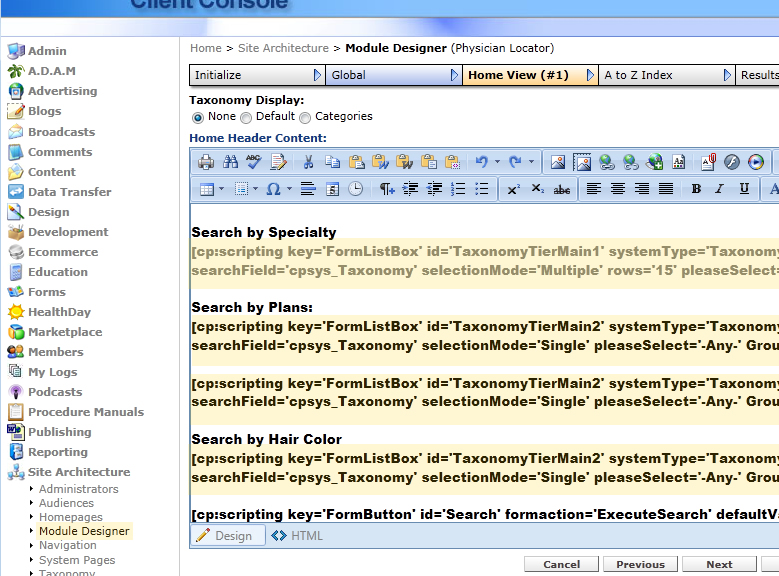Viewport: 779px width, 576px height.
Task: Click the Site Architecture breadcrumb link
Action: (283, 48)
